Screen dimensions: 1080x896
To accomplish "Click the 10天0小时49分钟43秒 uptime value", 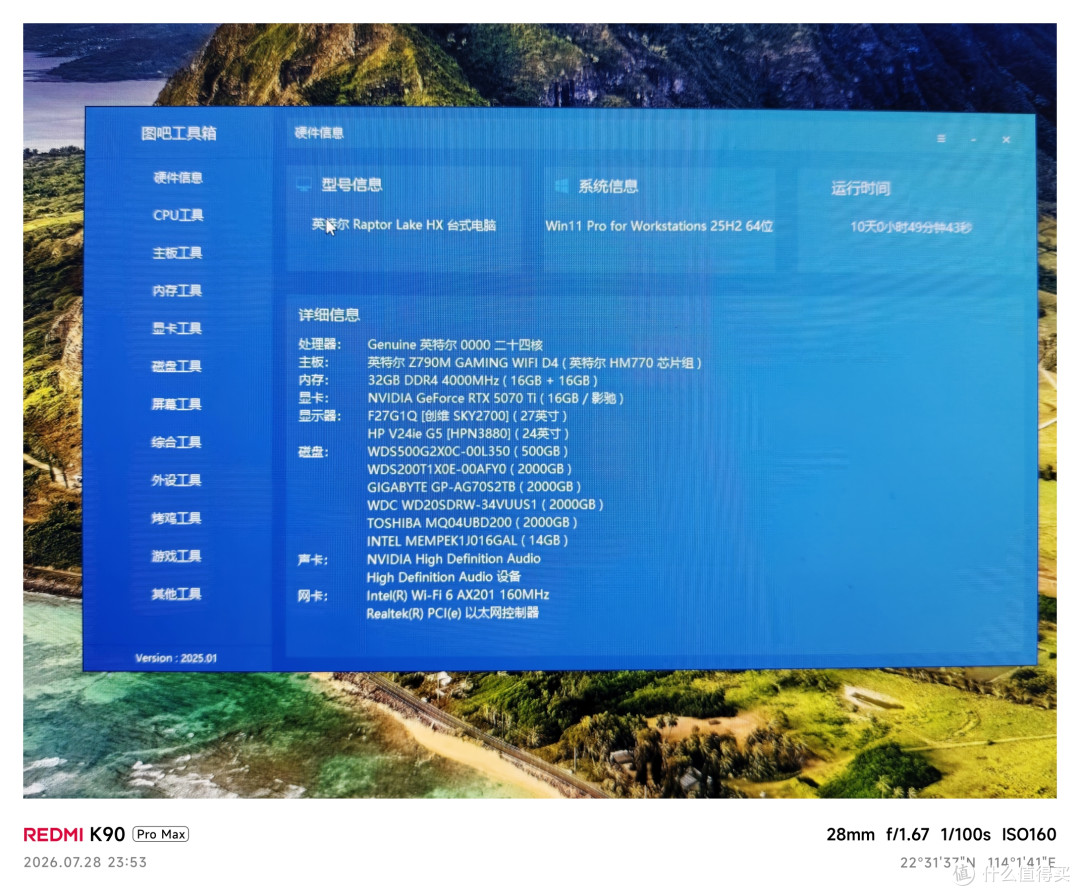I will [911, 227].
